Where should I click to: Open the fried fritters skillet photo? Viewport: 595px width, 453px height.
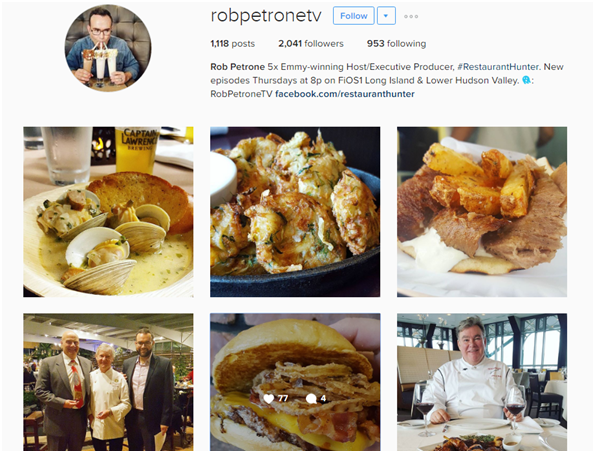(295, 212)
